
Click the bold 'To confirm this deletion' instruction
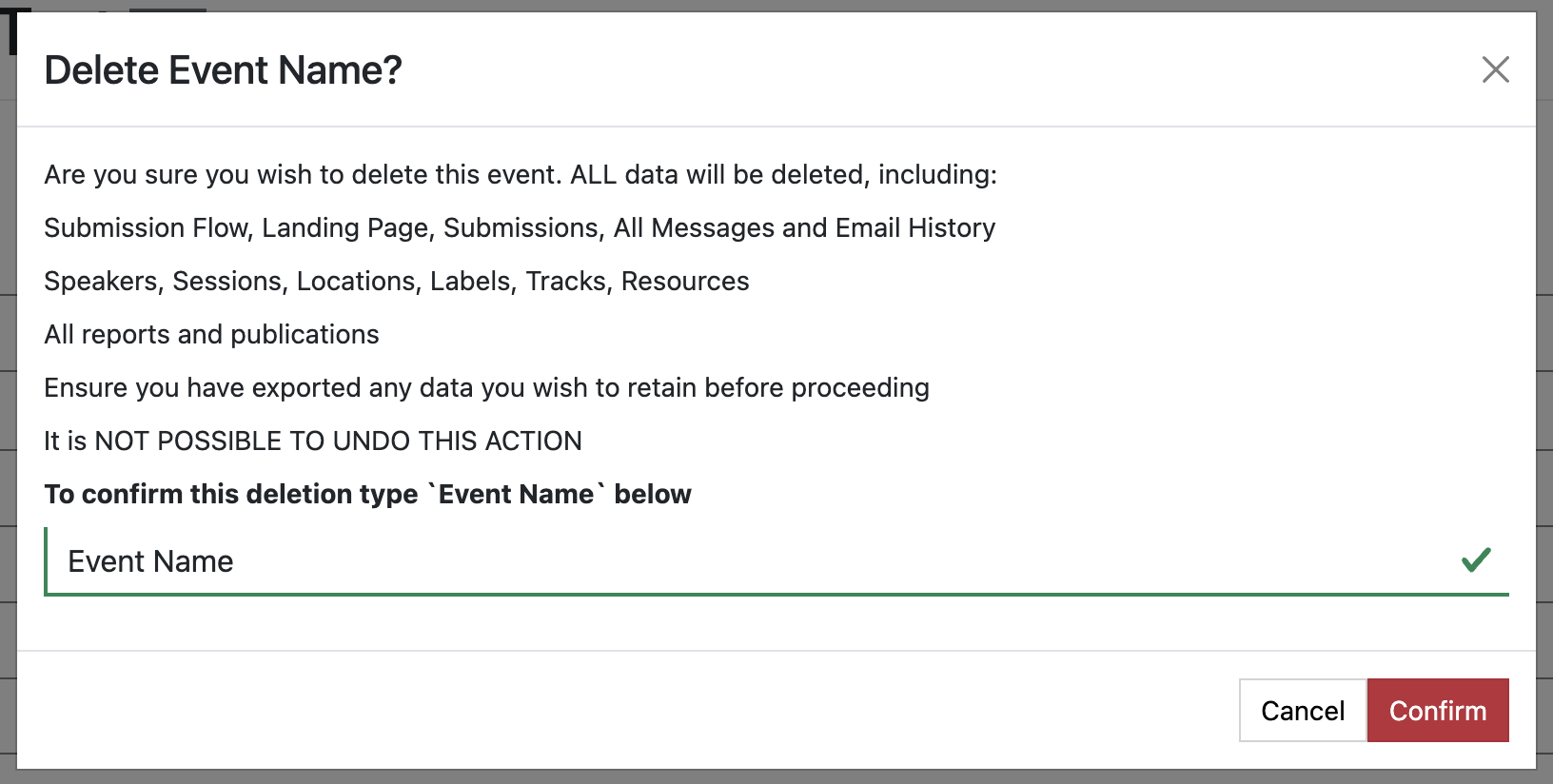click(x=231, y=495)
